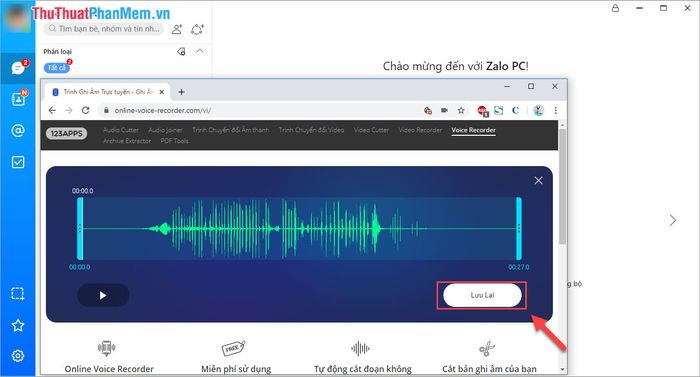Click browser forward arrow
Image resolution: width=700 pixels, height=377 pixels.
(68, 110)
